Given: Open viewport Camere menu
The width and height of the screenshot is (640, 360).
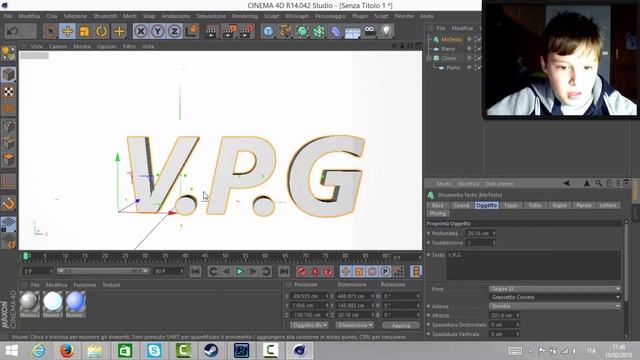Looking at the screenshot, I should 58,47.
